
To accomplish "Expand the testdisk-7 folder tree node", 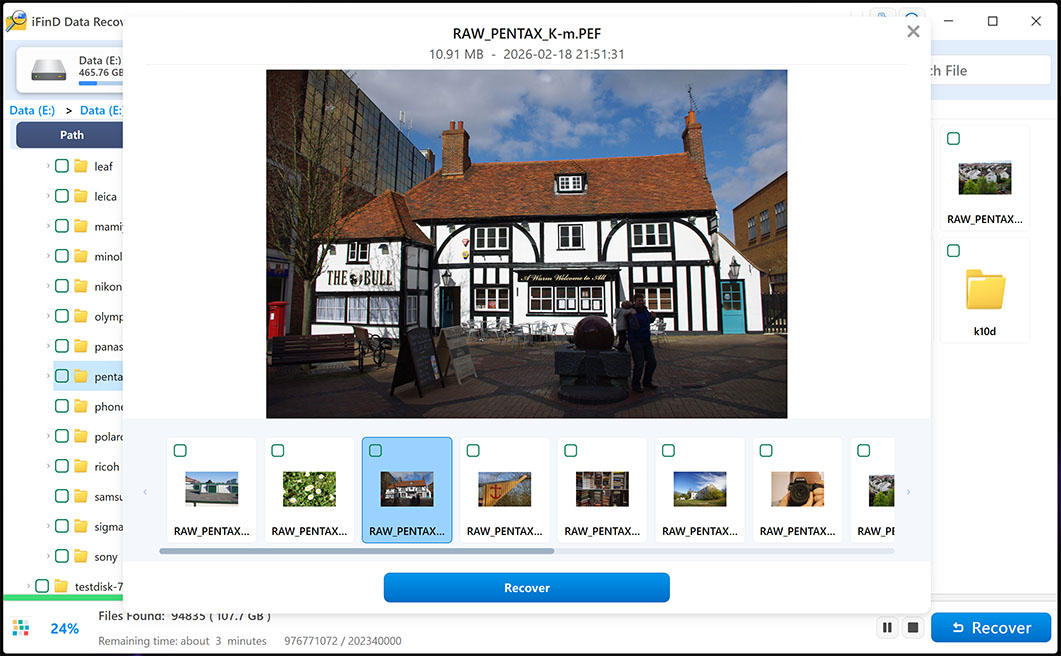I will pos(28,586).
